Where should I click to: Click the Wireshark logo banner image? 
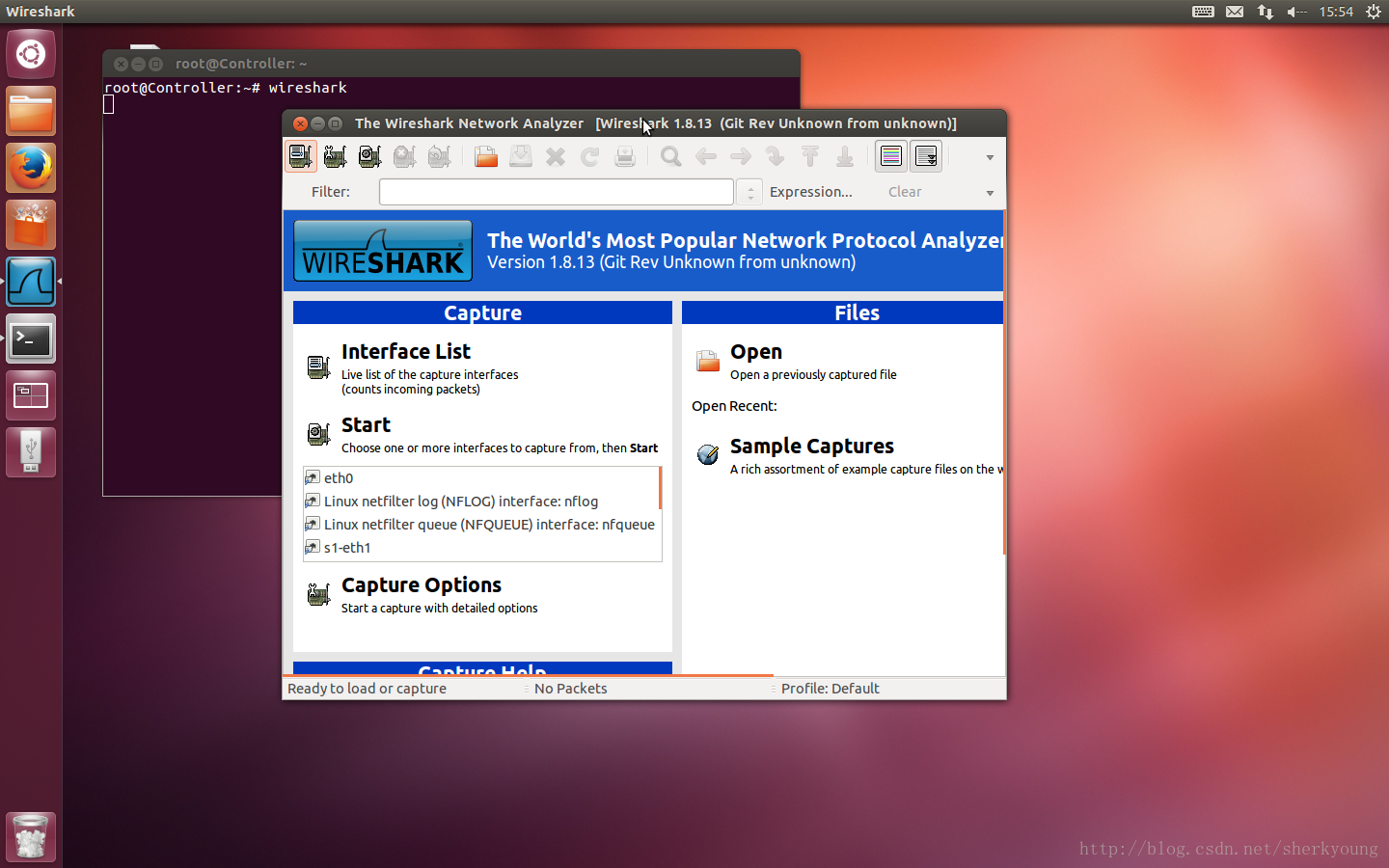383,251
